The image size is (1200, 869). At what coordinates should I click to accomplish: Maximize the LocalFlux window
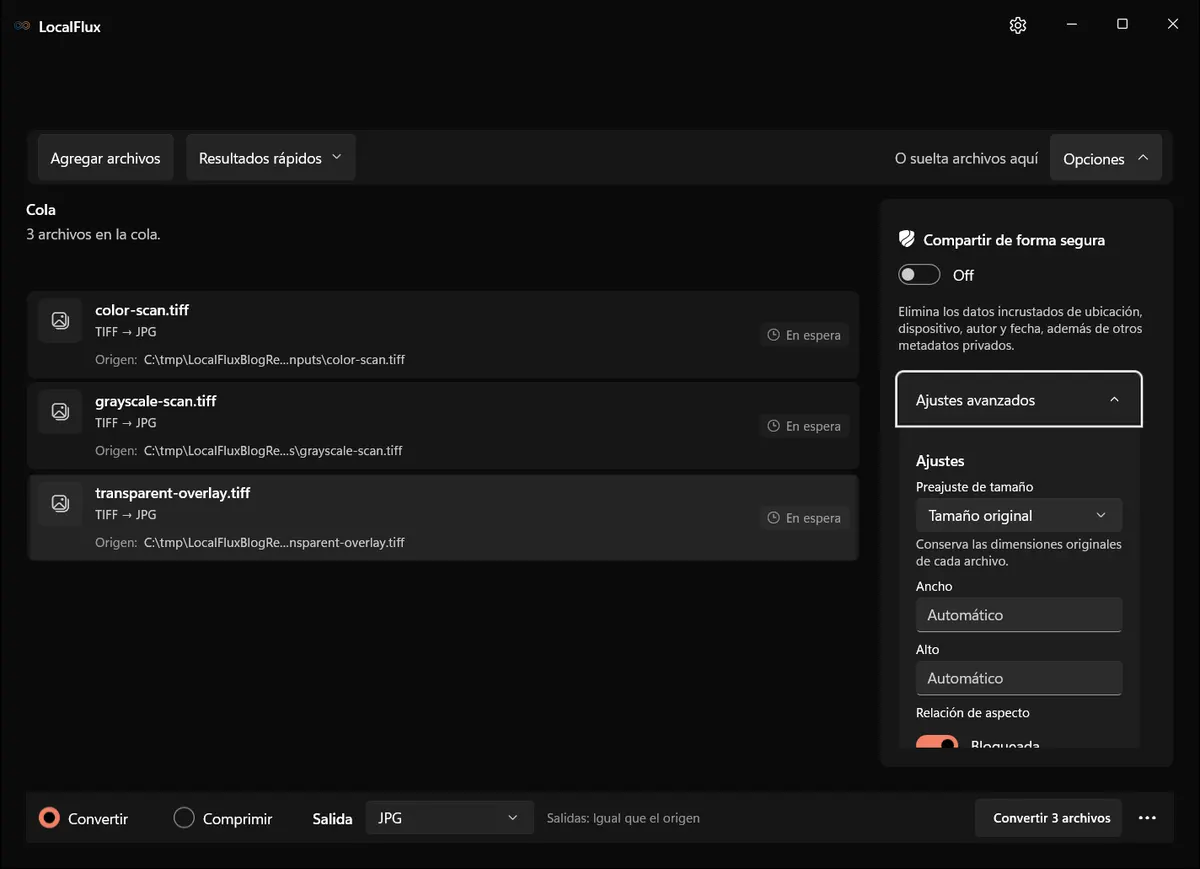pyautogui.click(x=1122, y=25)
